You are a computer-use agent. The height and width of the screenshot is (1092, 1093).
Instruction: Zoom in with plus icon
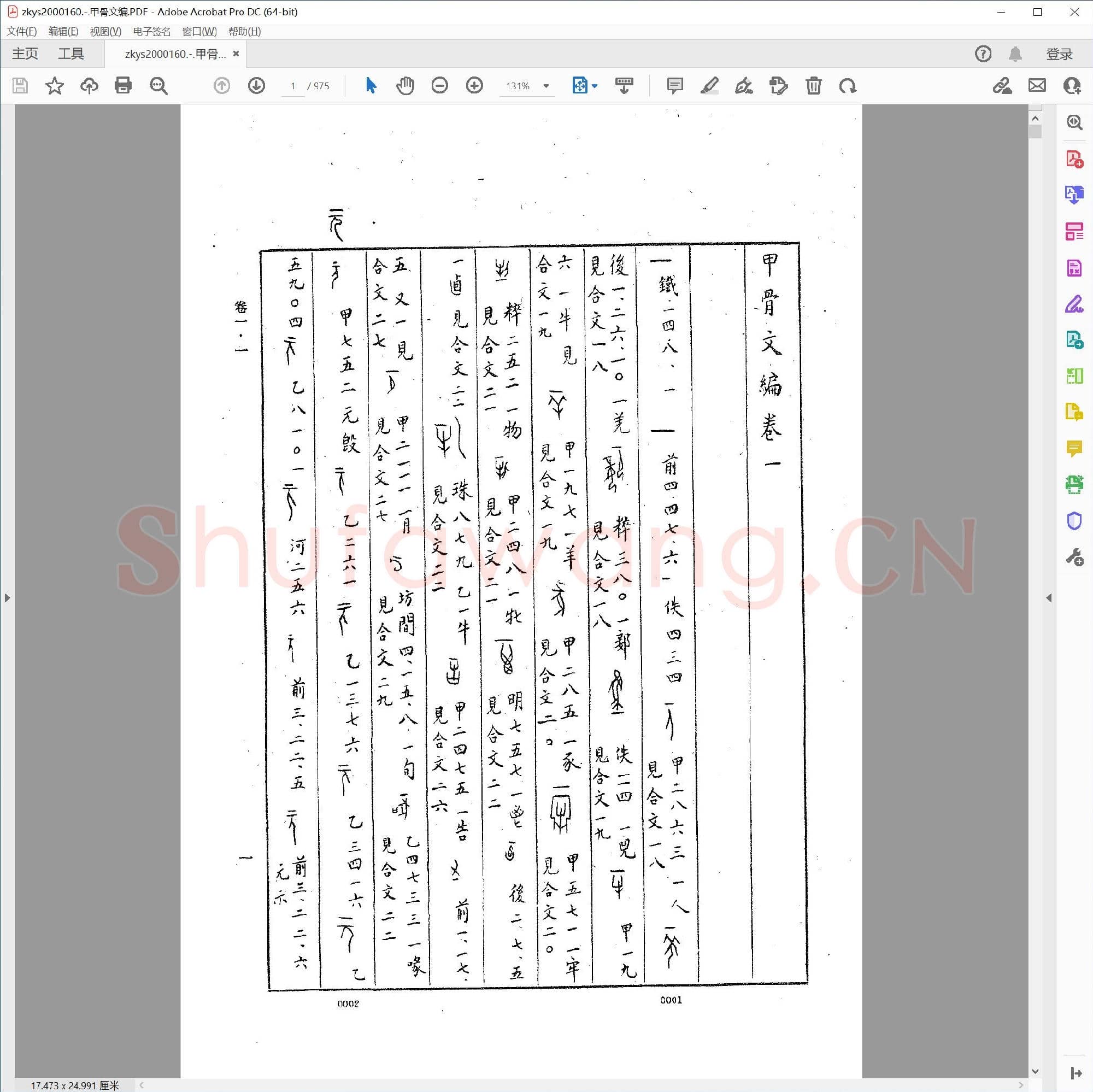coord(475,86)
